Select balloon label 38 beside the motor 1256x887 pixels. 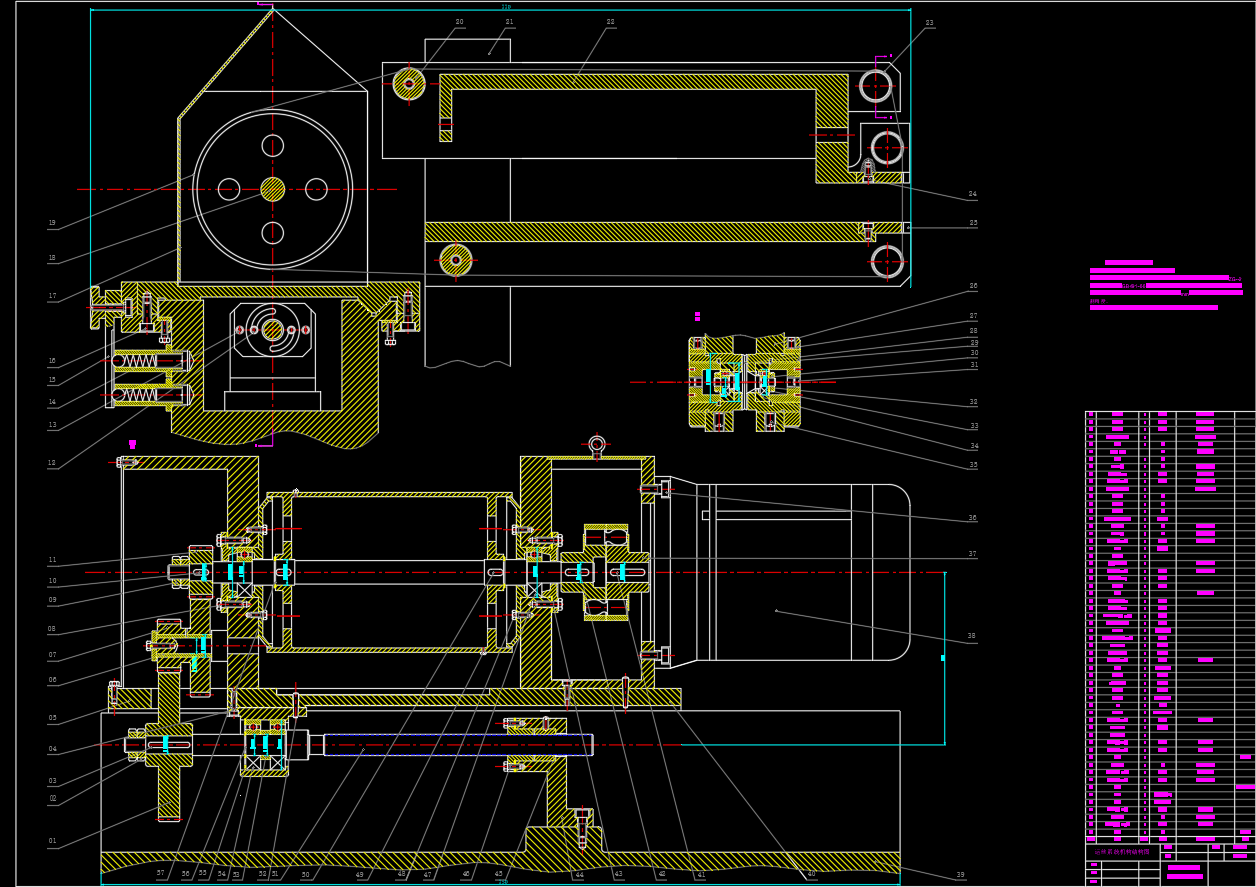tap(971, 636)
